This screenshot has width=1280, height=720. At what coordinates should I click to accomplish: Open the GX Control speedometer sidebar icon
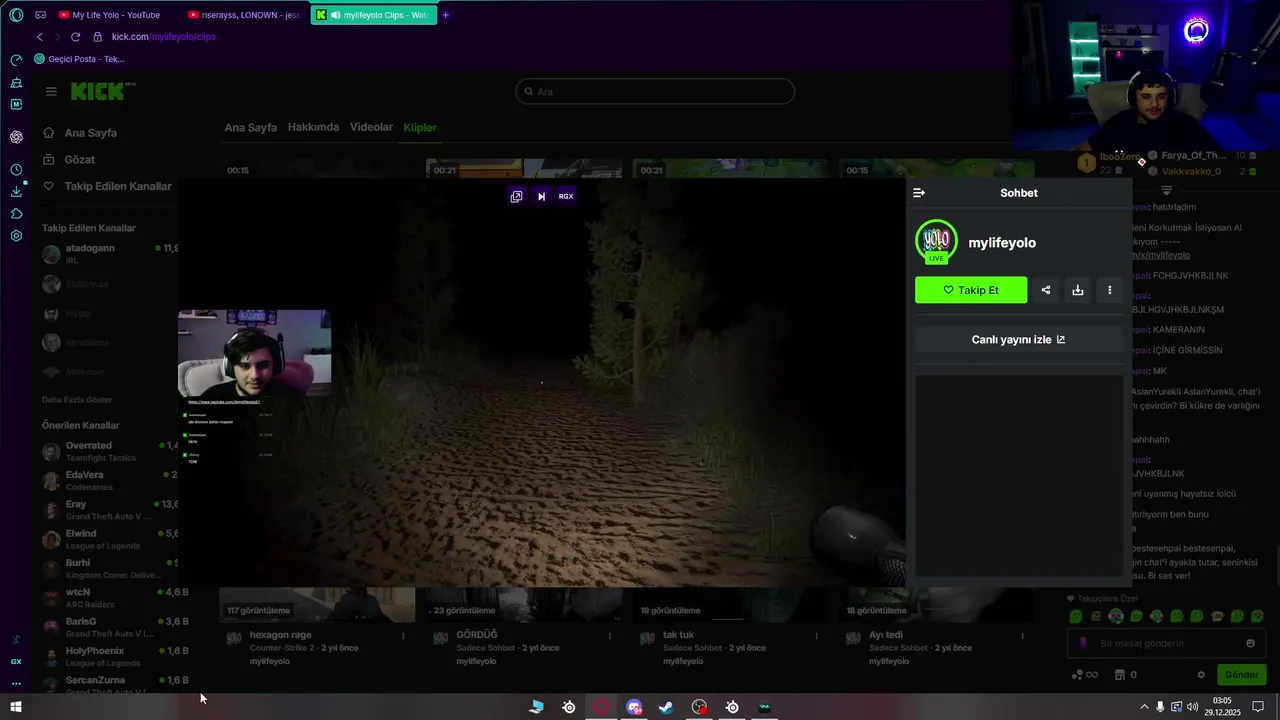[x=16, y=60]
